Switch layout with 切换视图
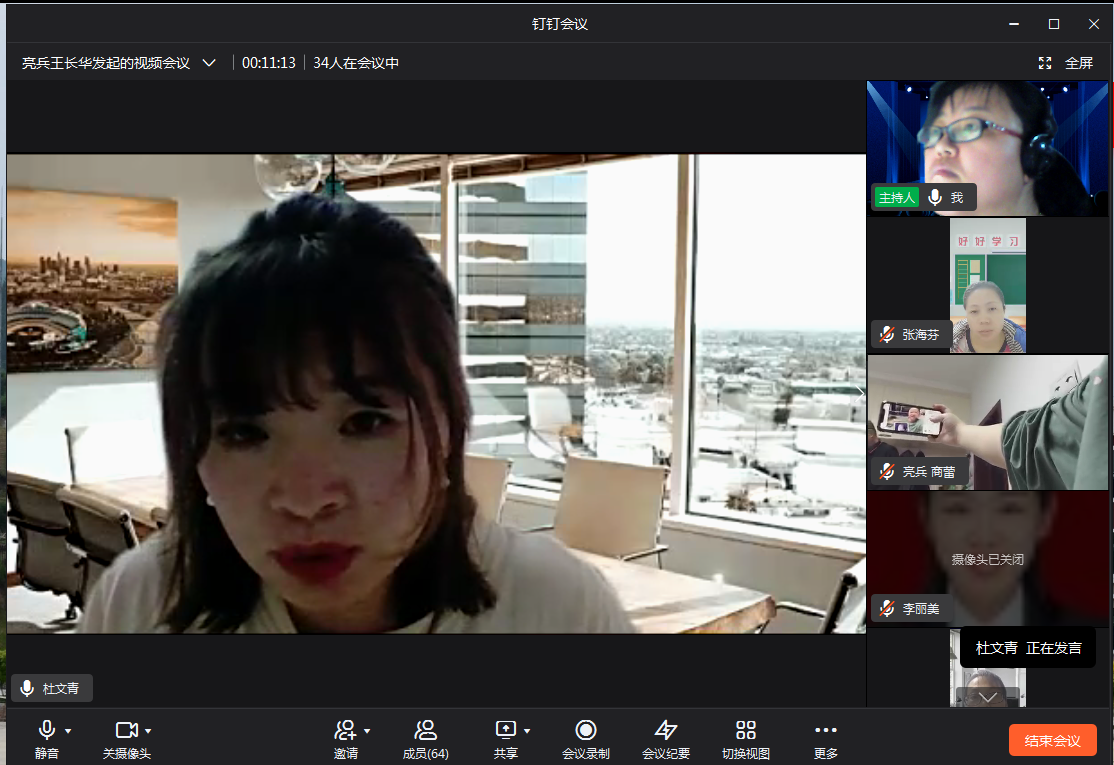 click(746, 738)
